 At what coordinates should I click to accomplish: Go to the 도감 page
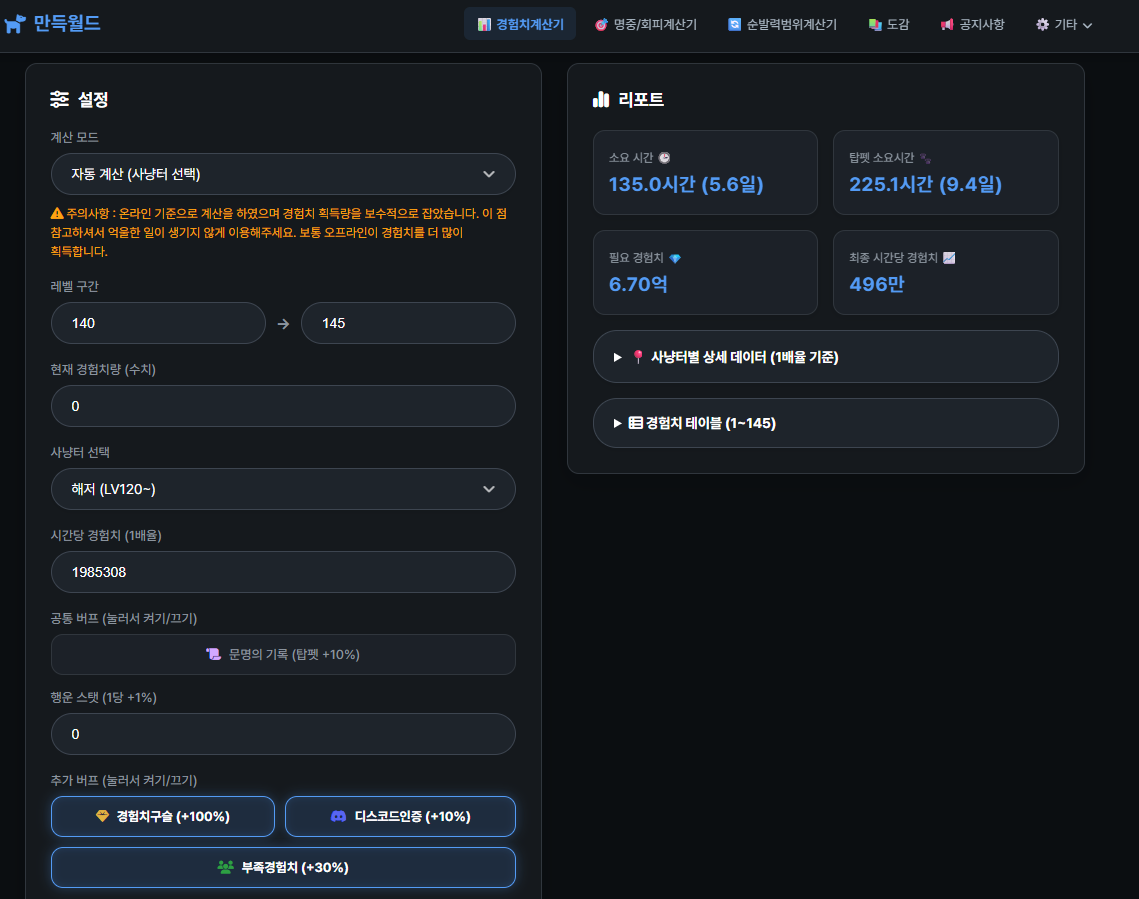click(x=888, y=24)
